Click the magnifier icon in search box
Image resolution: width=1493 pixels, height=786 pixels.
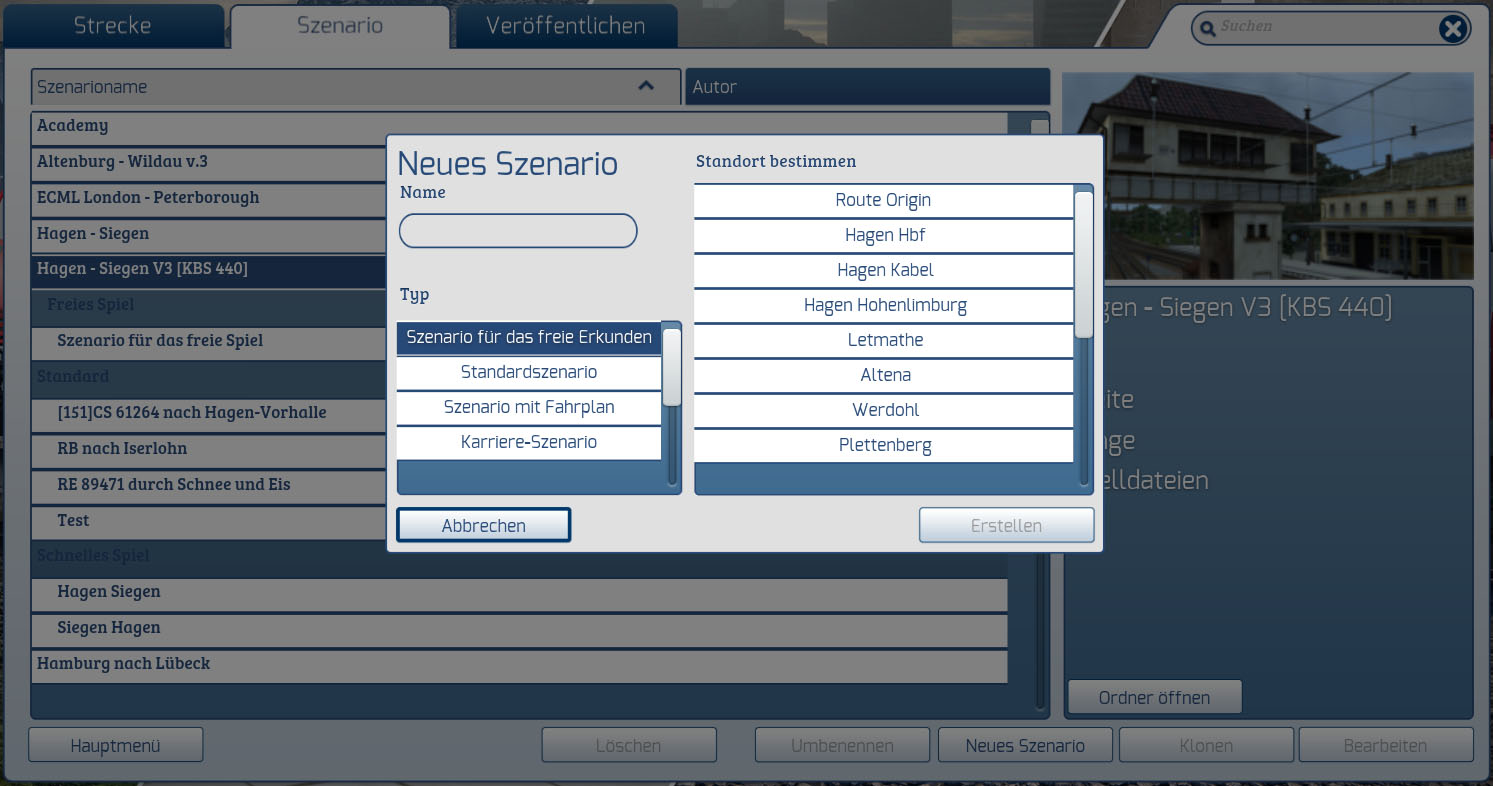pyautogui.click(x=1207, y=28)
